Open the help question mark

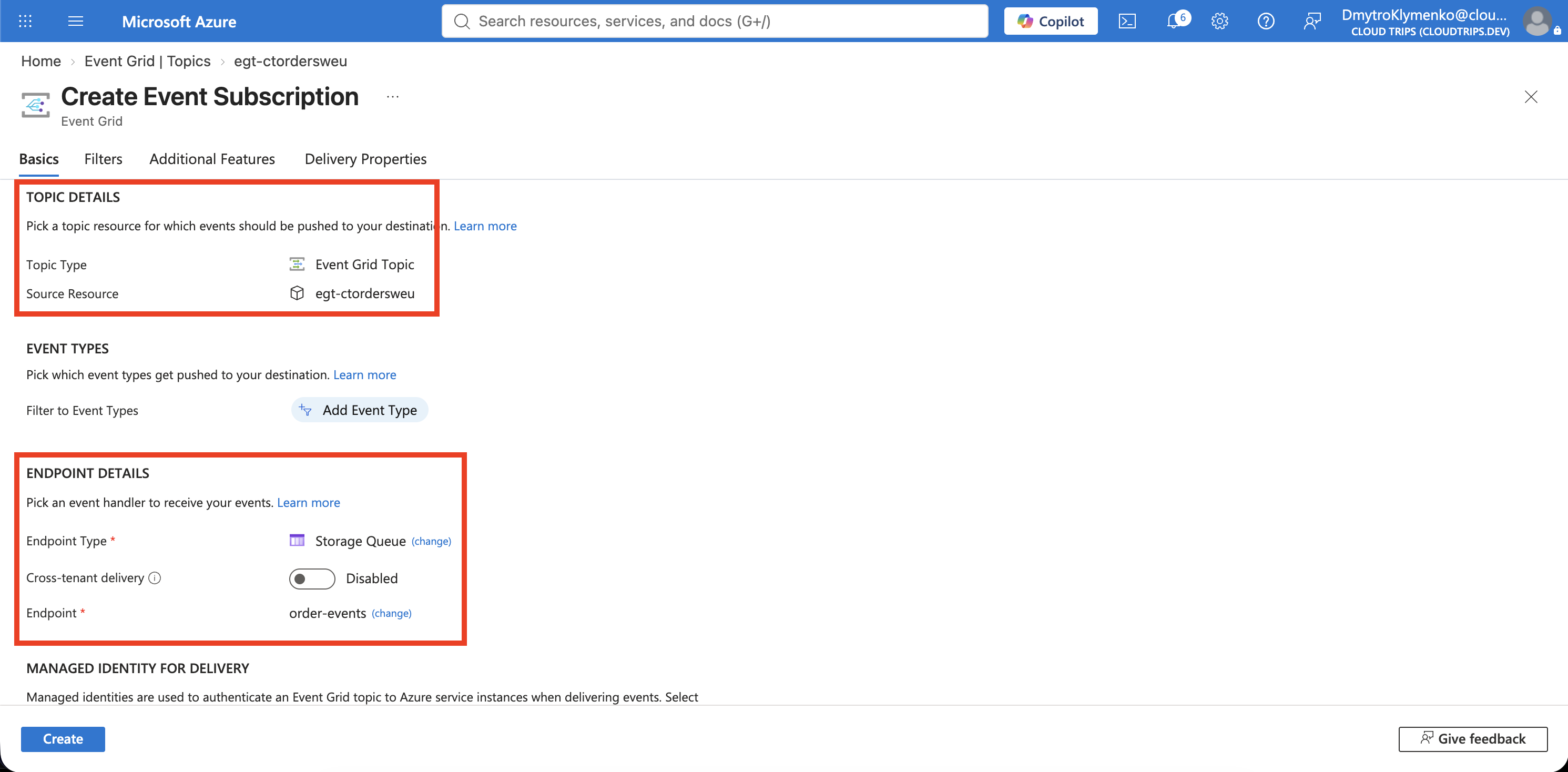pyautogui.click(x=1266, y=22)
